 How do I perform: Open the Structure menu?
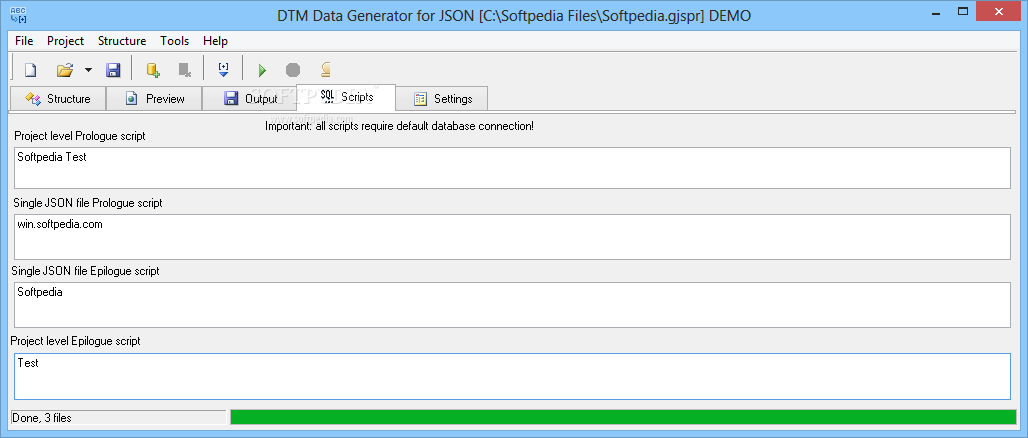point(122,41)
